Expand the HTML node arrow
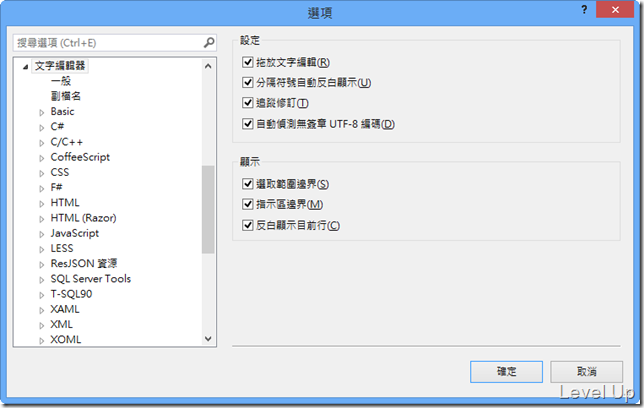Screen dimensions: 644x408 point(41,203)
